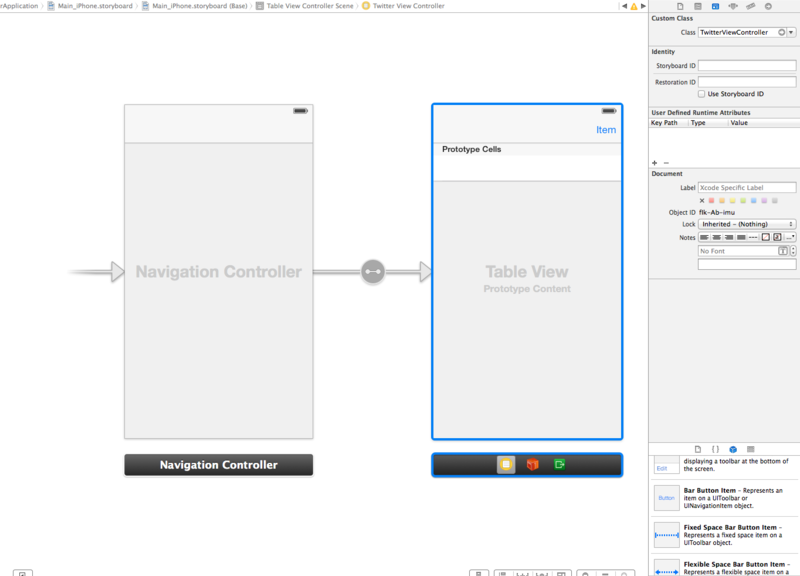800x576 pixels.
Task: Open the Quick Help inspector tab
Action: click(697, 6)
